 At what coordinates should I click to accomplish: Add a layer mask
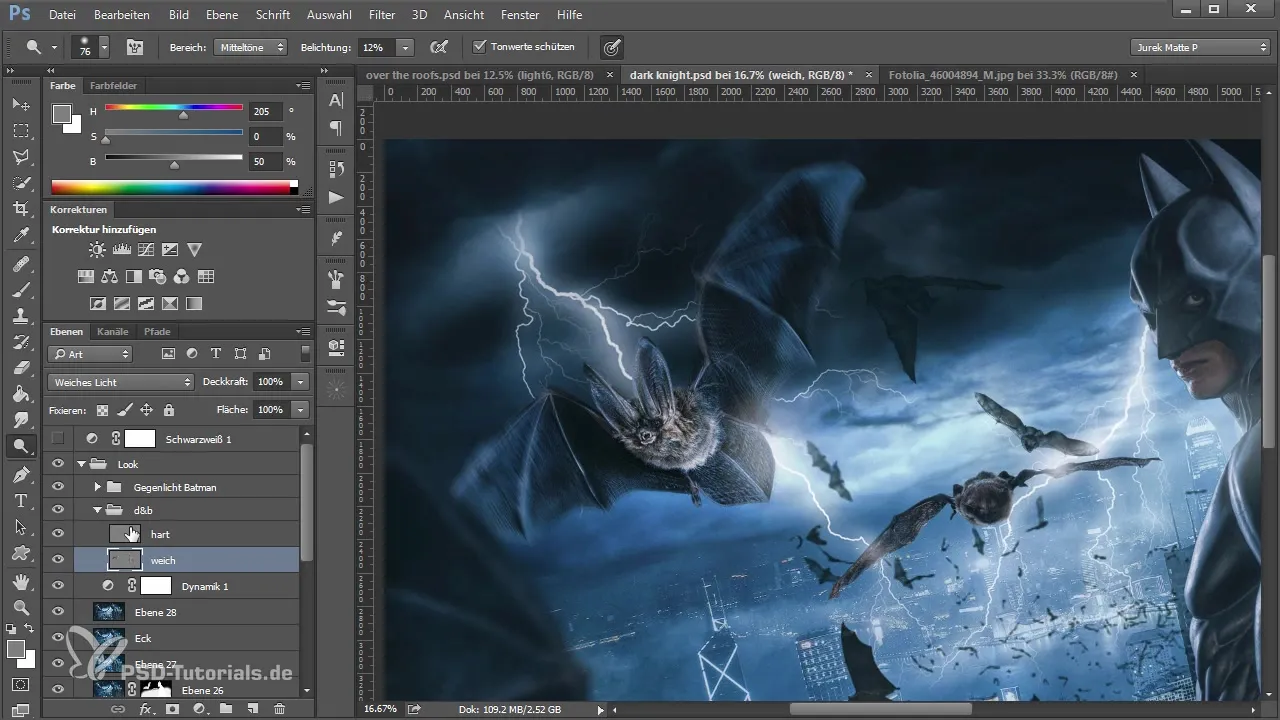tap(173, 709)
